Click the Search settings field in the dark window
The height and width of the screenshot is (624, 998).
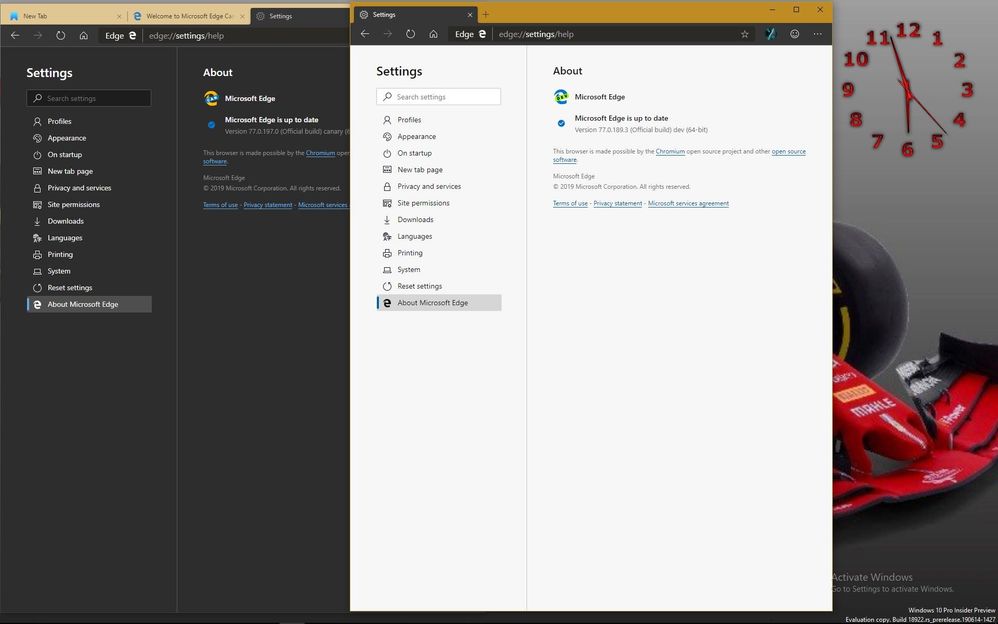coord(89,98)
